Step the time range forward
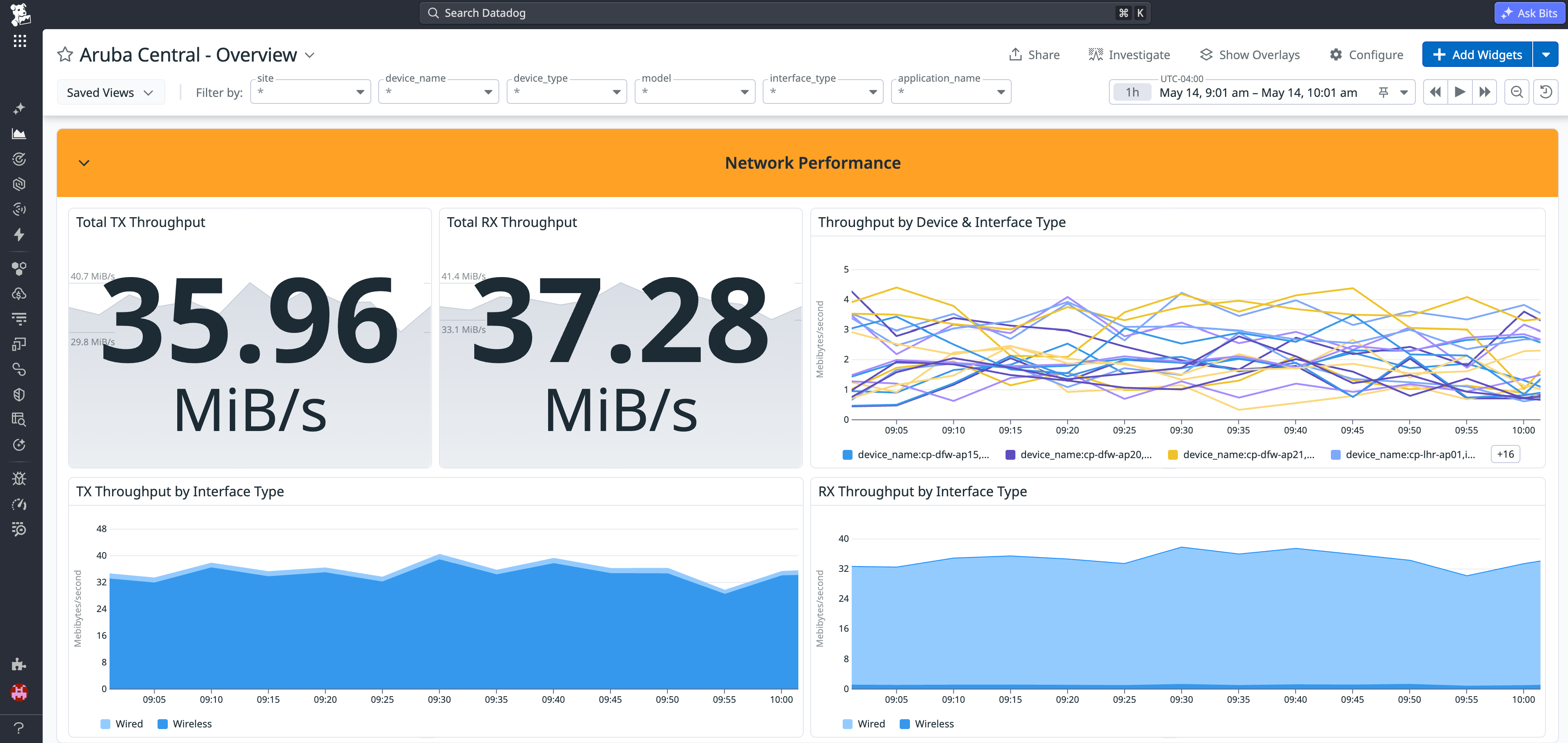 pos(1485,92)
